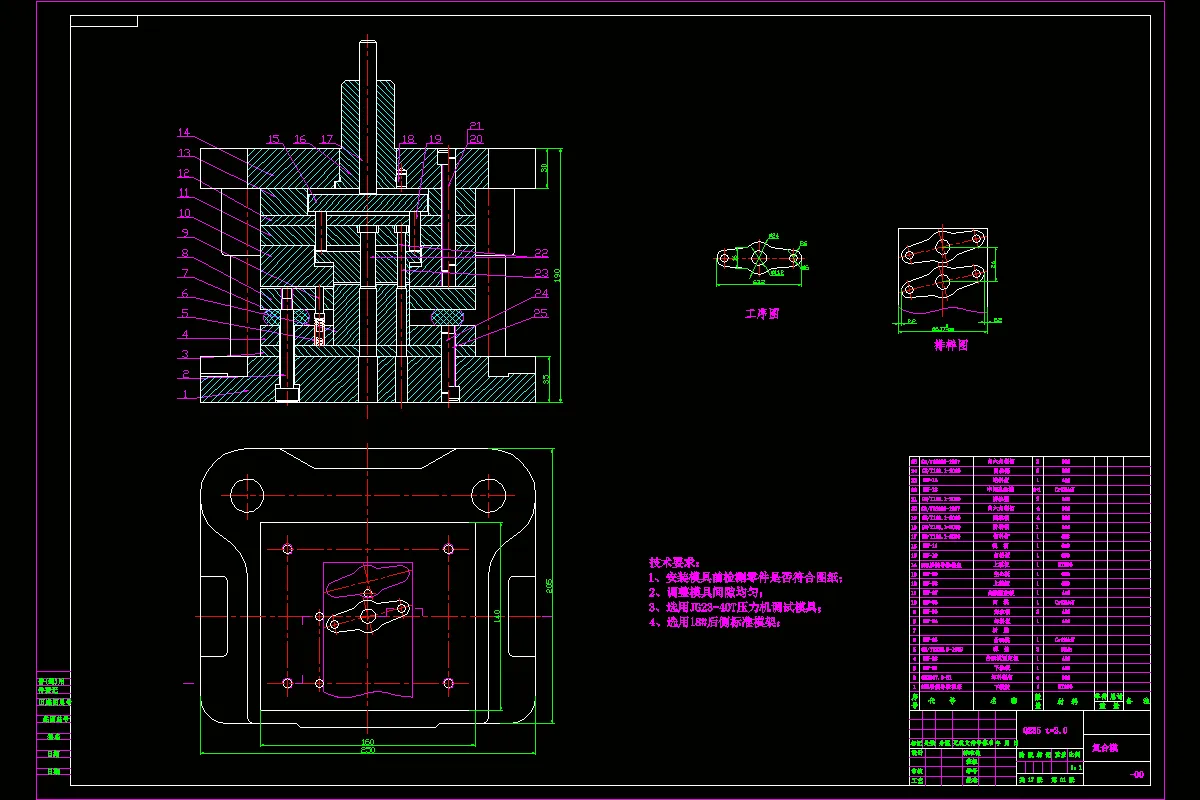
Task: Click part callout number 19
Action: (x=434, y=139)
